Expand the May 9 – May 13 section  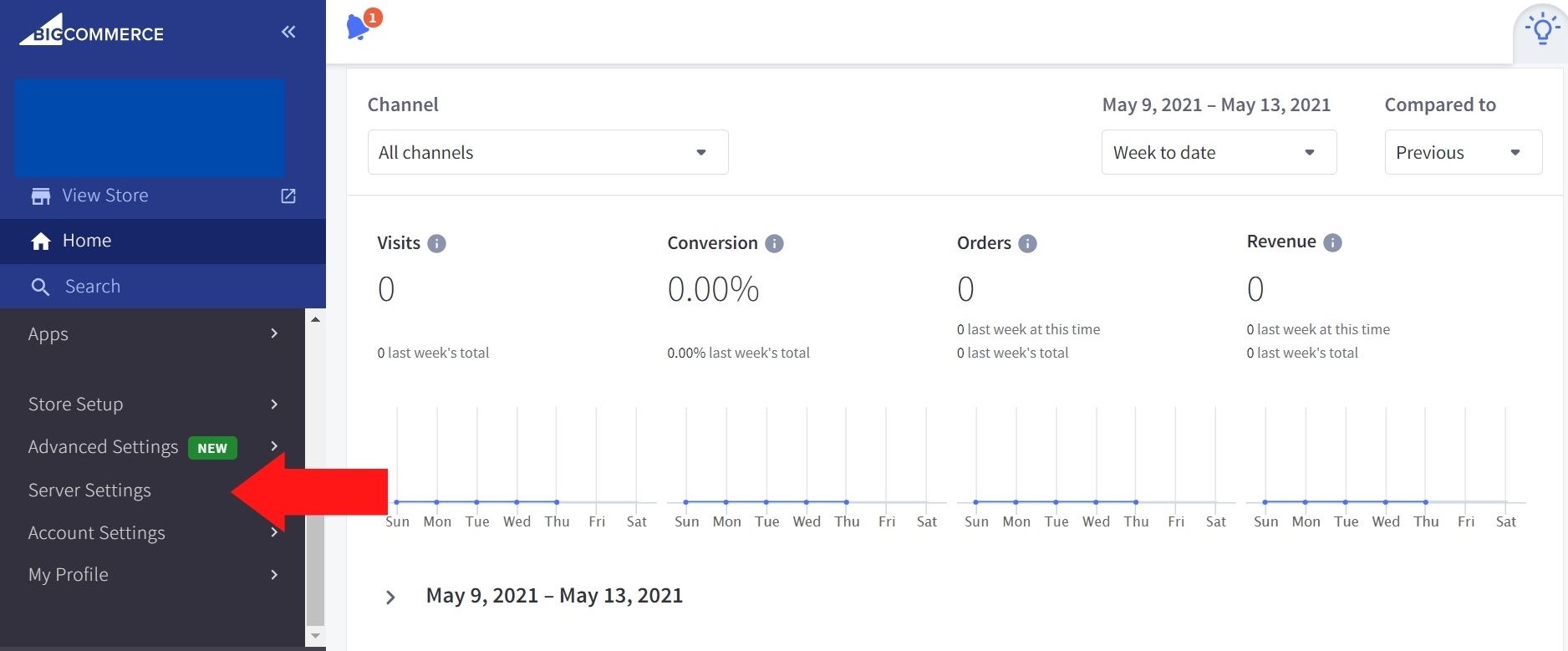tap(390, 597)
